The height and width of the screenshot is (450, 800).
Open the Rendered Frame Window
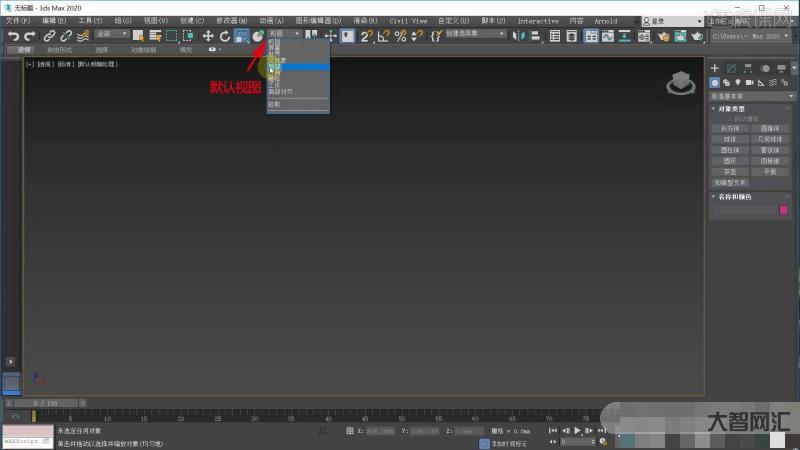coord(680,36)
